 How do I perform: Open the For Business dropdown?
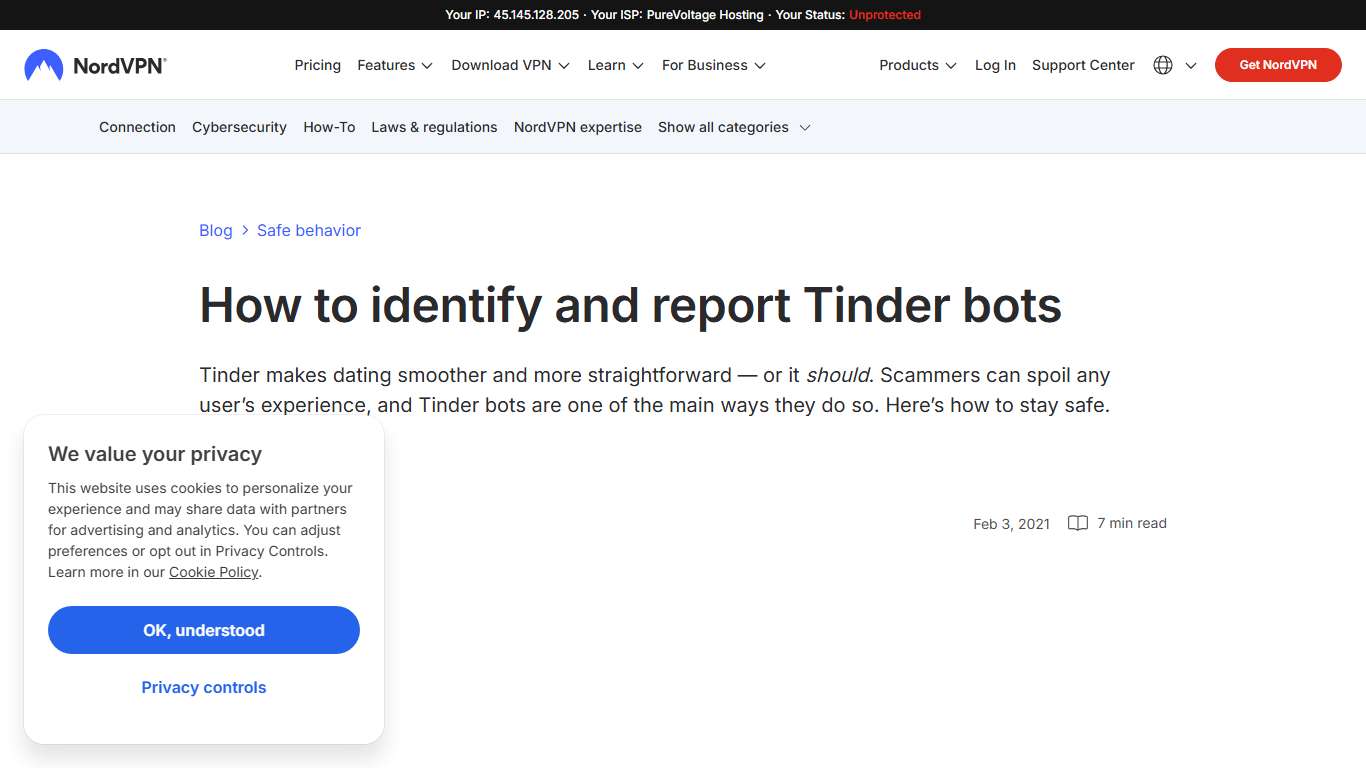704,65
